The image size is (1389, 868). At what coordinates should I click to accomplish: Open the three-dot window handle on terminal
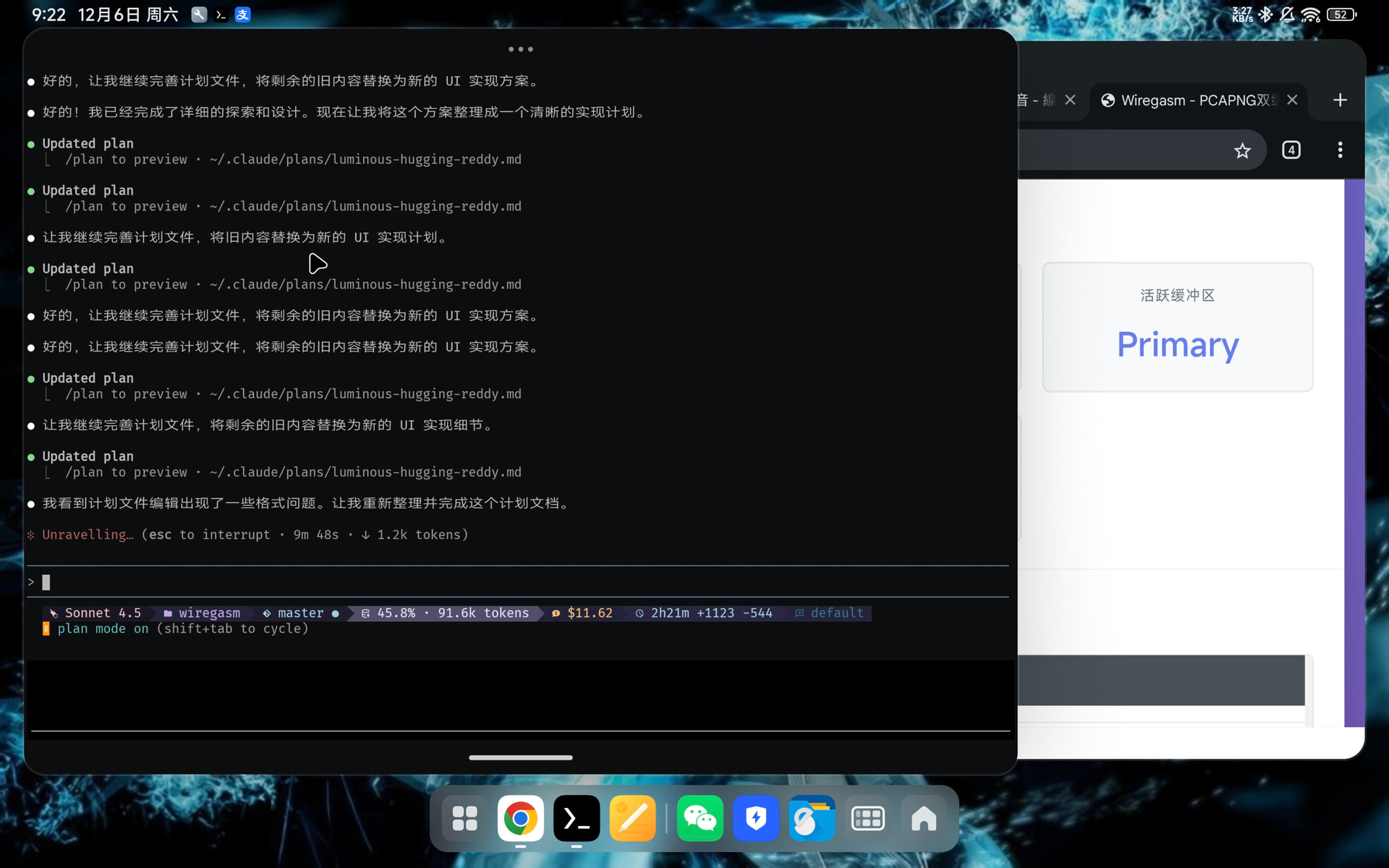point(521,49)
